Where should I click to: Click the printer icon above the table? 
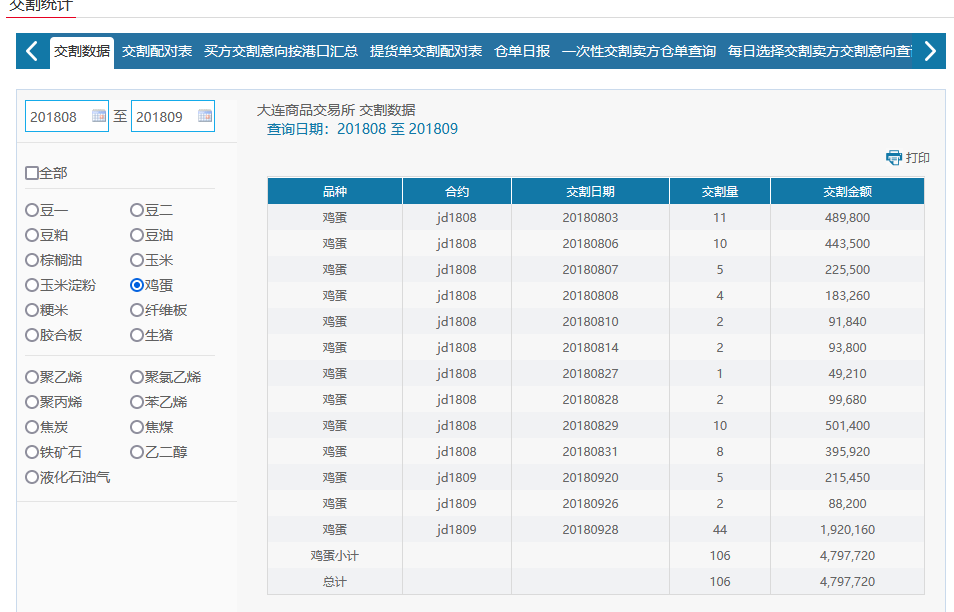click(894, 158)
